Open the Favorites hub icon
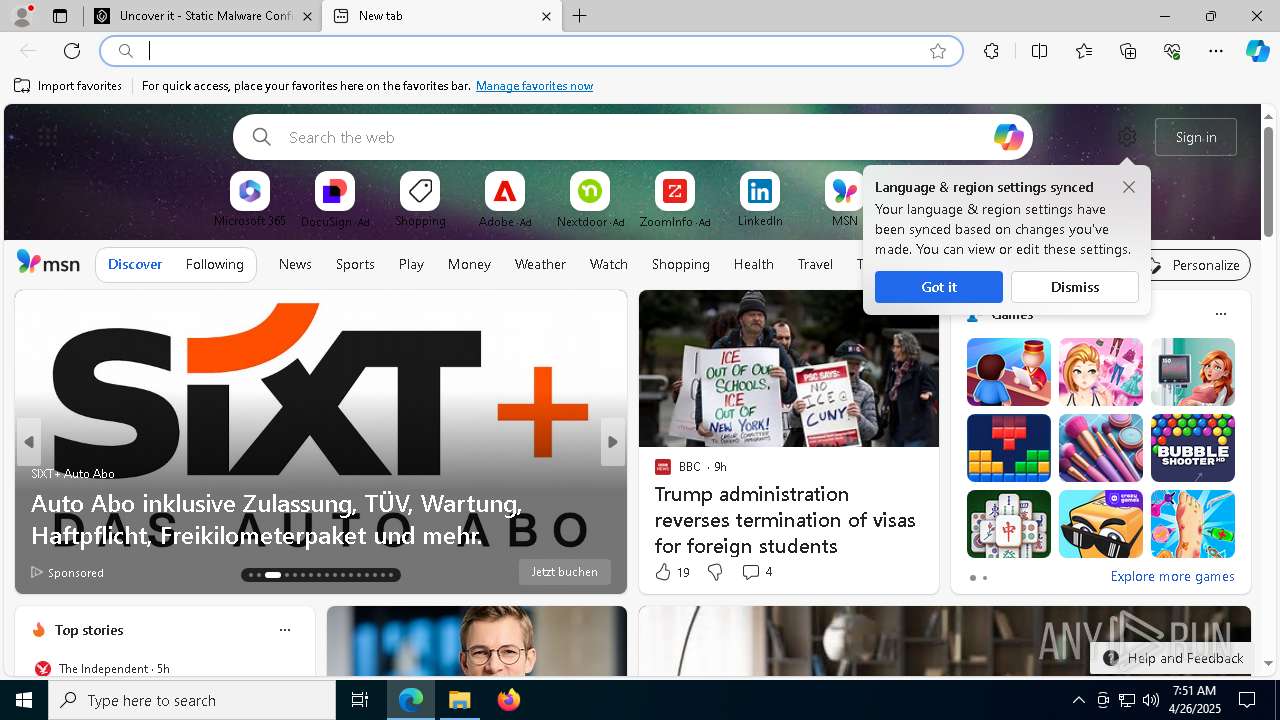1280x720 pixels. 1084,51
